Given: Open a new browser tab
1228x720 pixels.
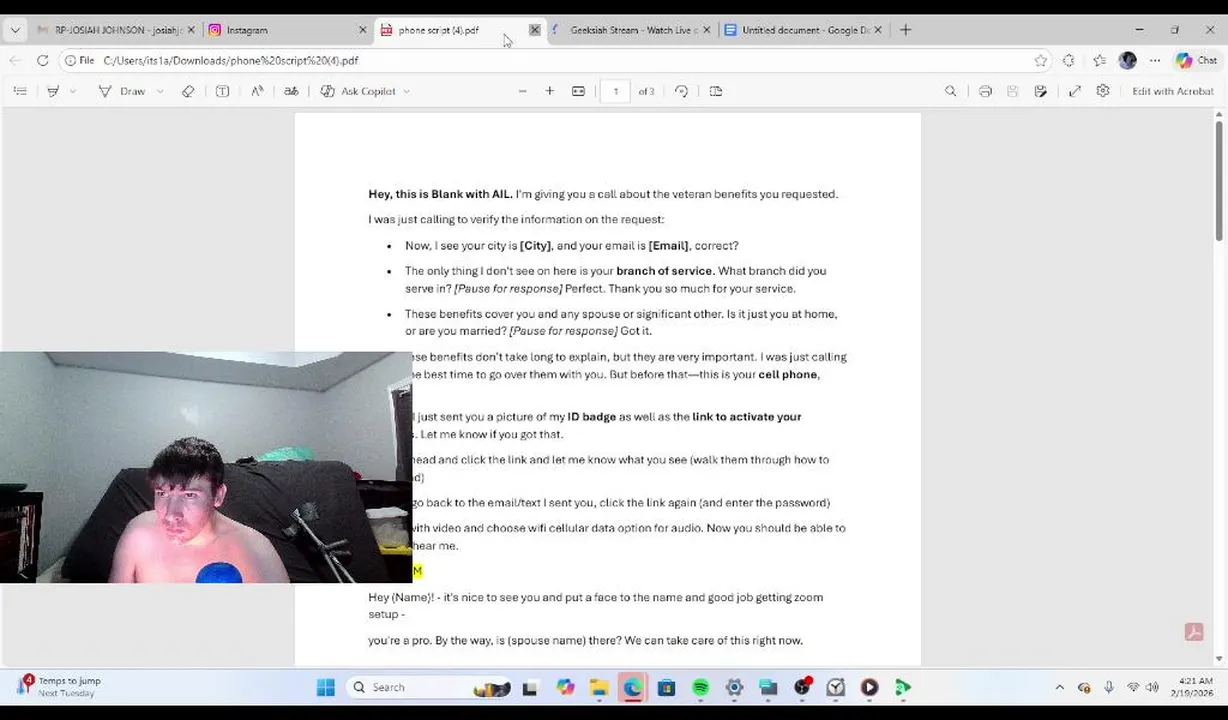Looking at the screenshot, I should pyautogui.click(x=906, y=30).
